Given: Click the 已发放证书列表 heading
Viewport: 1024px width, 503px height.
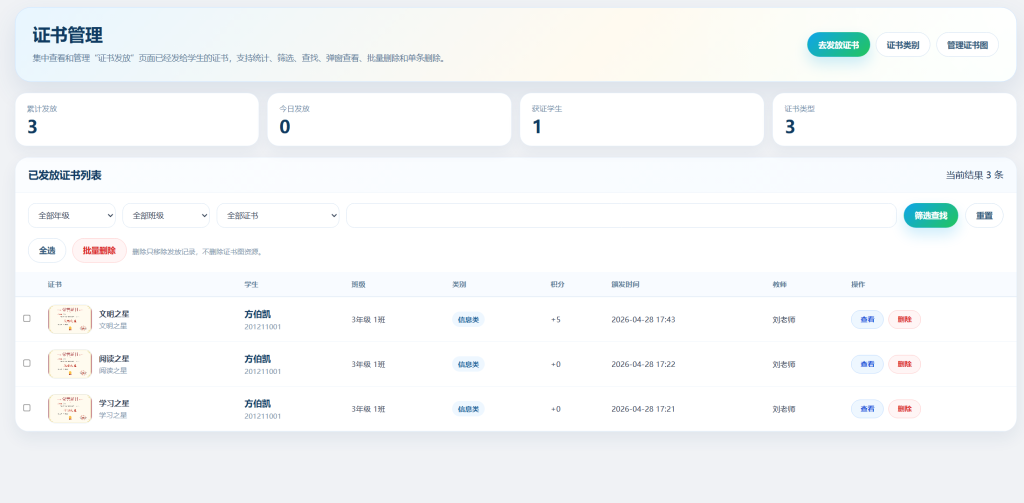Looking at the screenshot, I should (x=65, y=175).
